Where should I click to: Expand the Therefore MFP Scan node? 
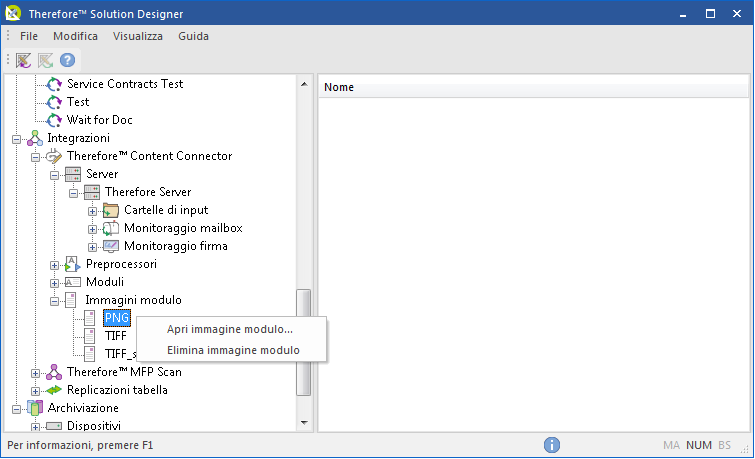(x=36, y=374)
